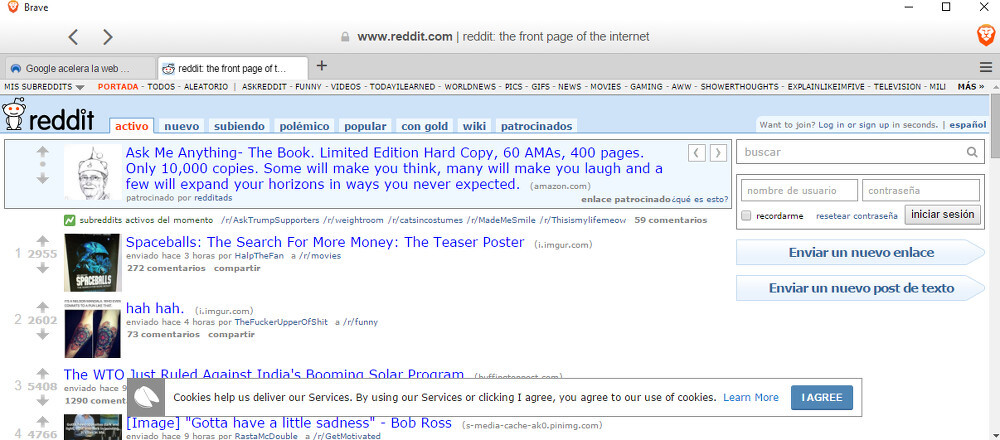Click the browser forward arrow
Viewport: 1000px width, 440px height.
coord(108,37)
